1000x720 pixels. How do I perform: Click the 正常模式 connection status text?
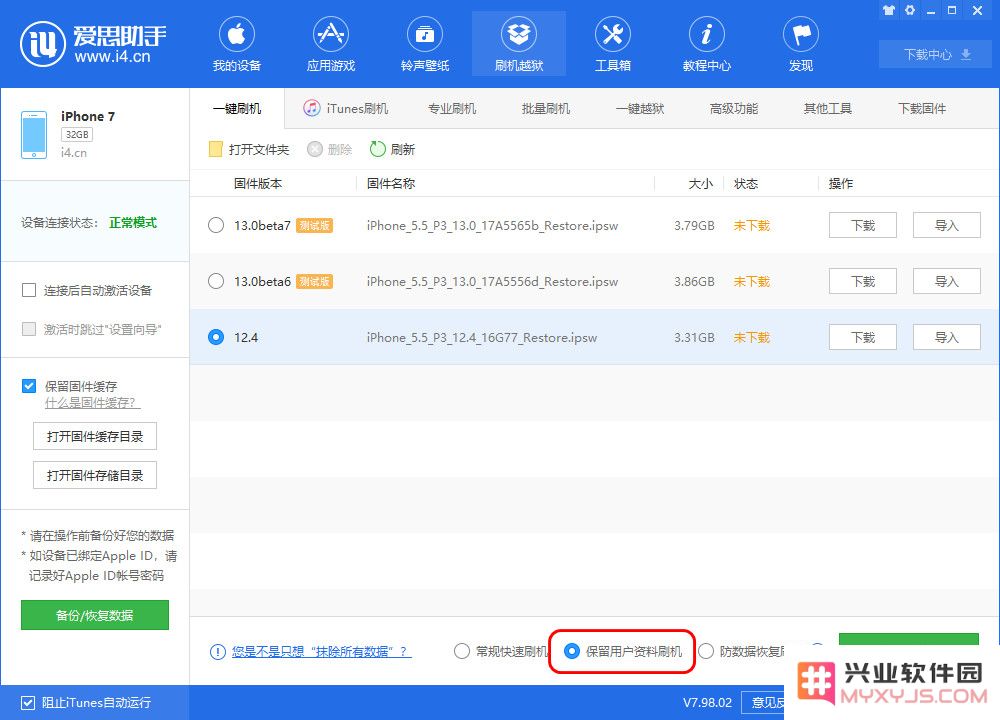pos(133,223)
